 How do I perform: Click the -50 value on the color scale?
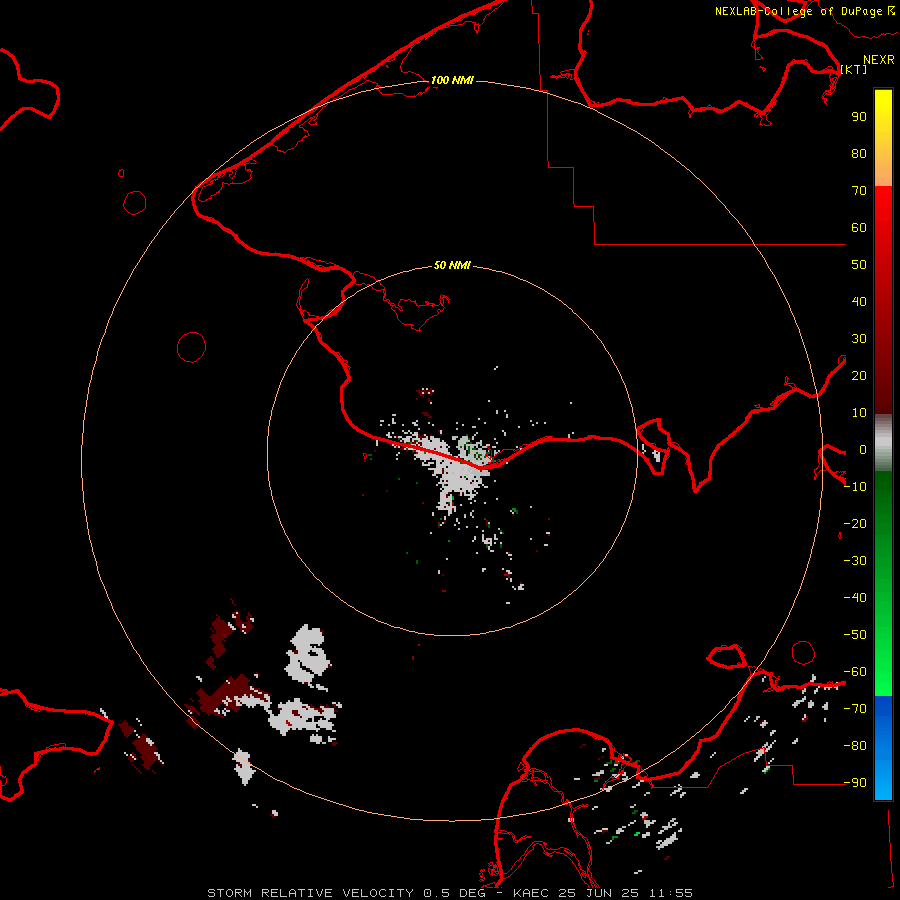[855, 635]
